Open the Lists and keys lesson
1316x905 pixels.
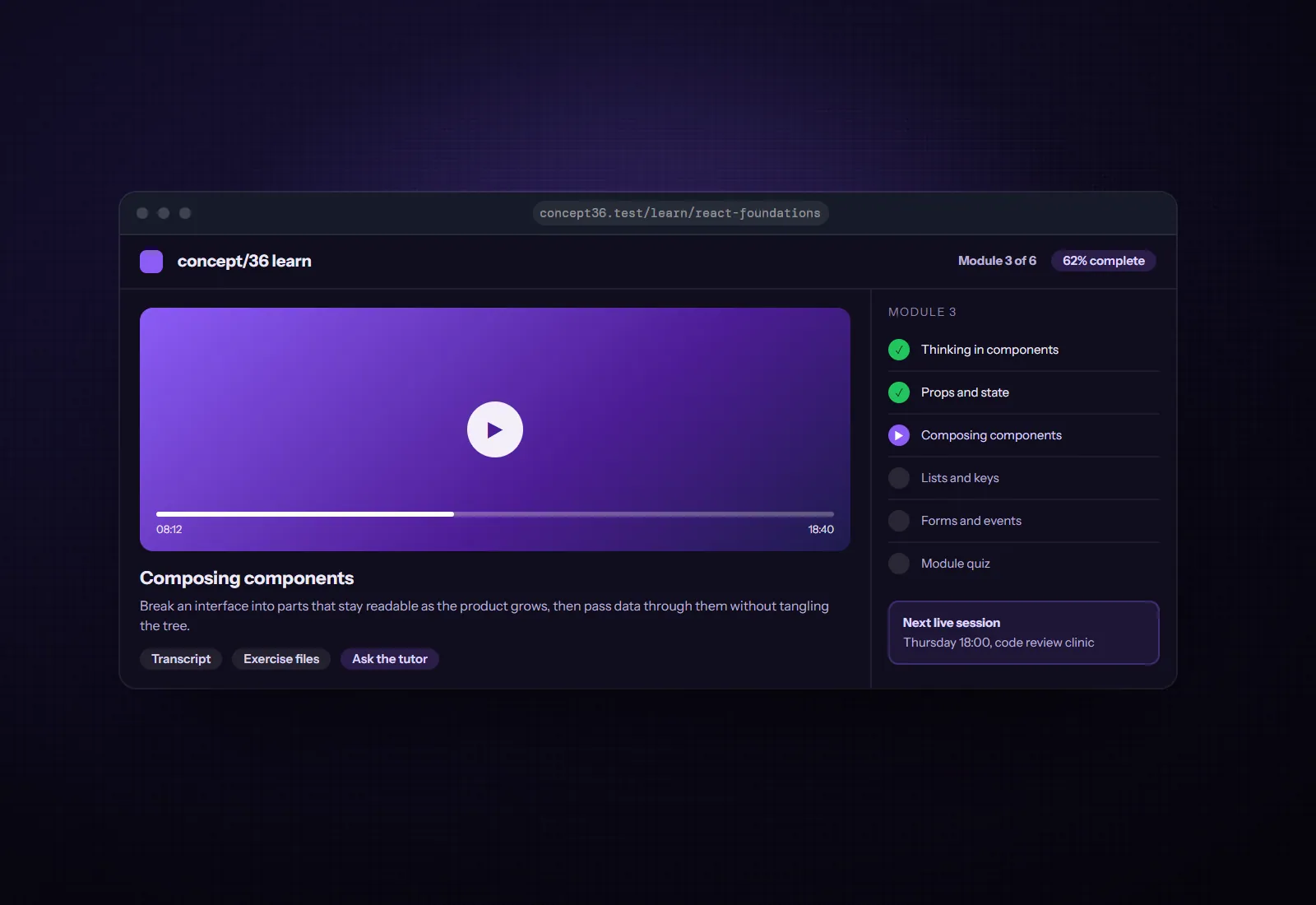pos(1024,478)
